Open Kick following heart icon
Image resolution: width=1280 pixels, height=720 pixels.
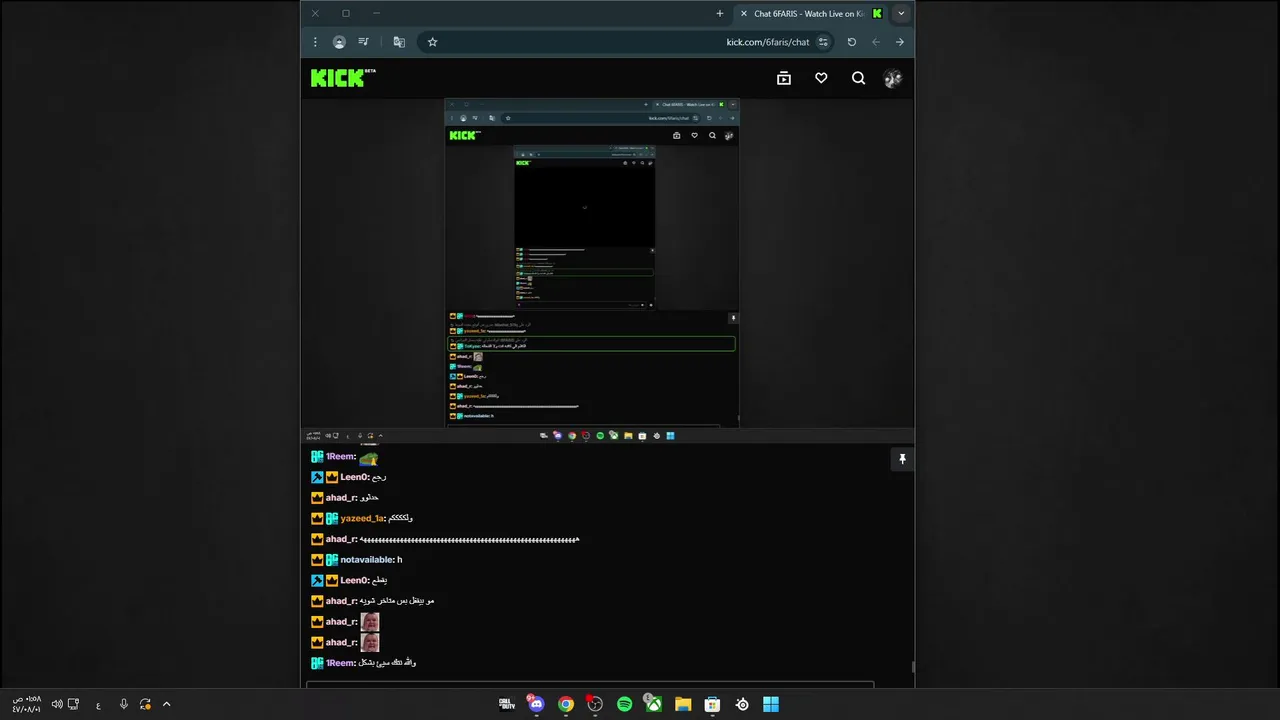click(821, 78)
